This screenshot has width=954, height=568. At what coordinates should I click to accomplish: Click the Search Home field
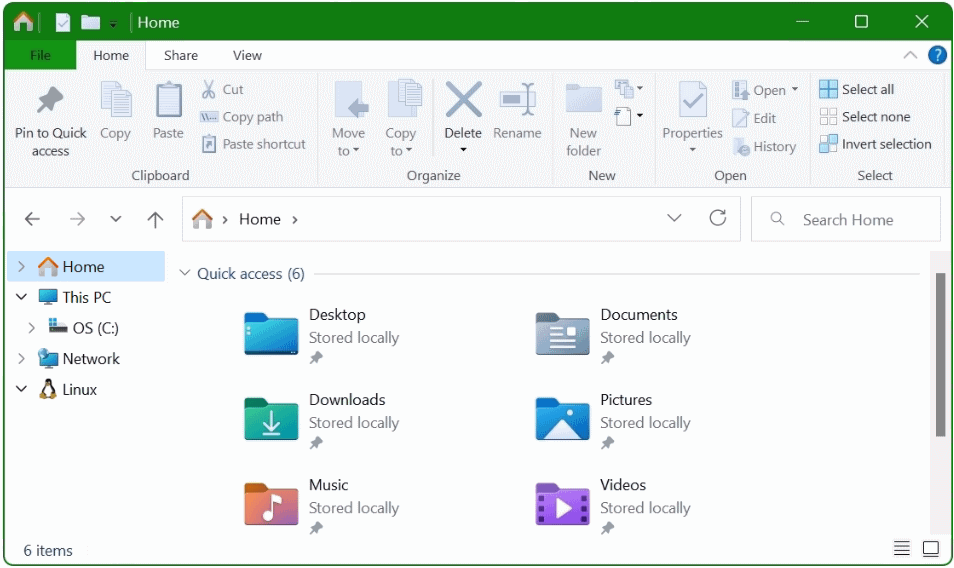pyautogui.click(x=846, y=219)
